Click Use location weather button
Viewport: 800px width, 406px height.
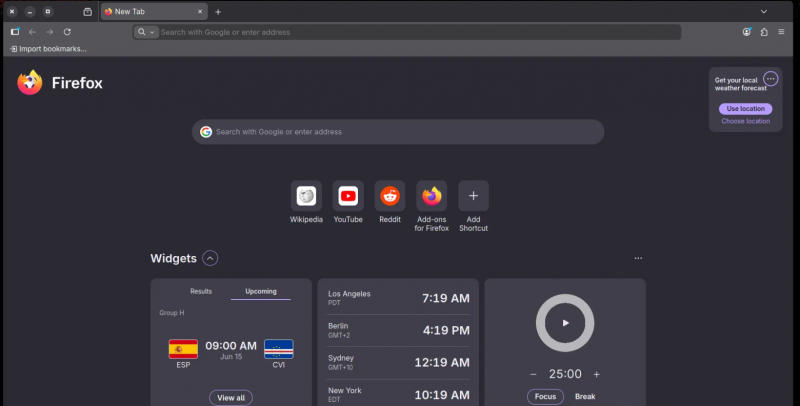(x=745, y=109)
